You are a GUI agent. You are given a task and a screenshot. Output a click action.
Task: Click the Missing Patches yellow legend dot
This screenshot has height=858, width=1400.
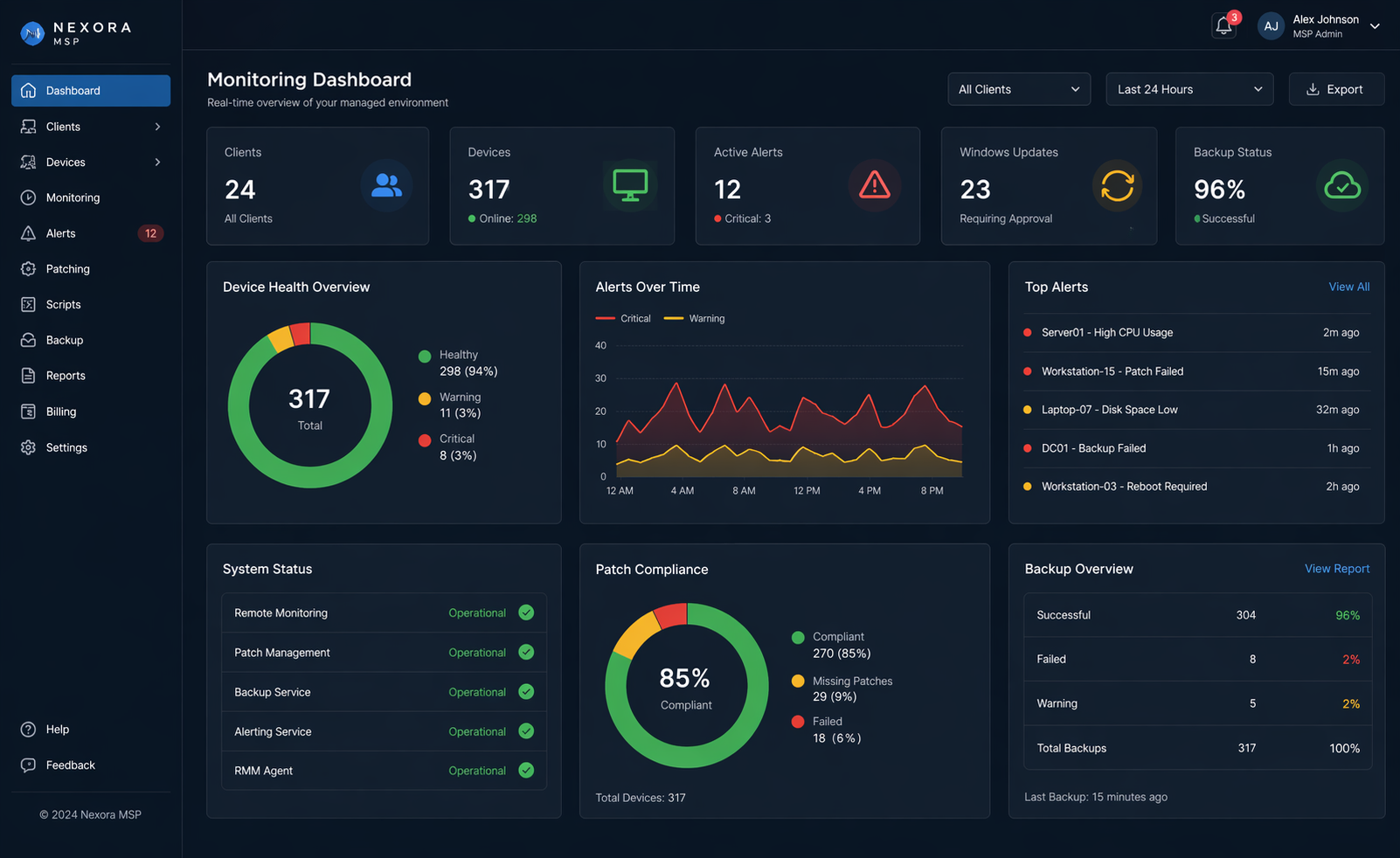798,682
